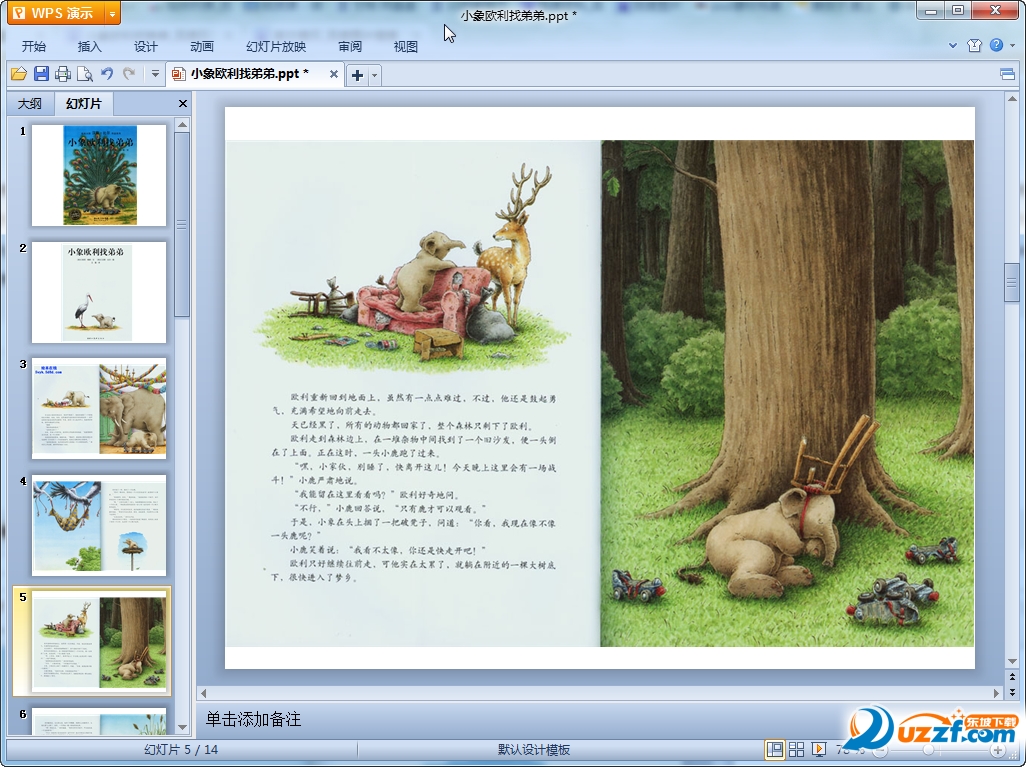Go to next slide double-arrow button

[x=1012, y=692]
